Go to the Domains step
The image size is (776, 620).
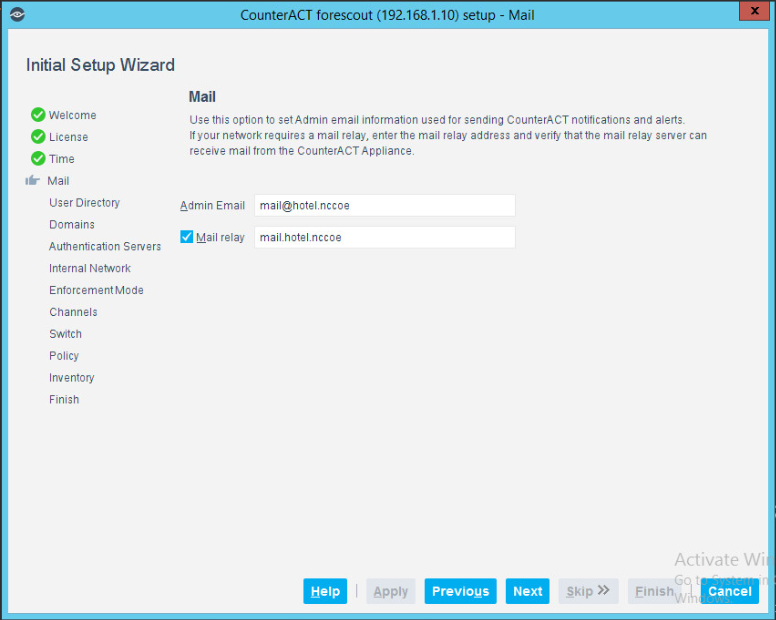72,225
